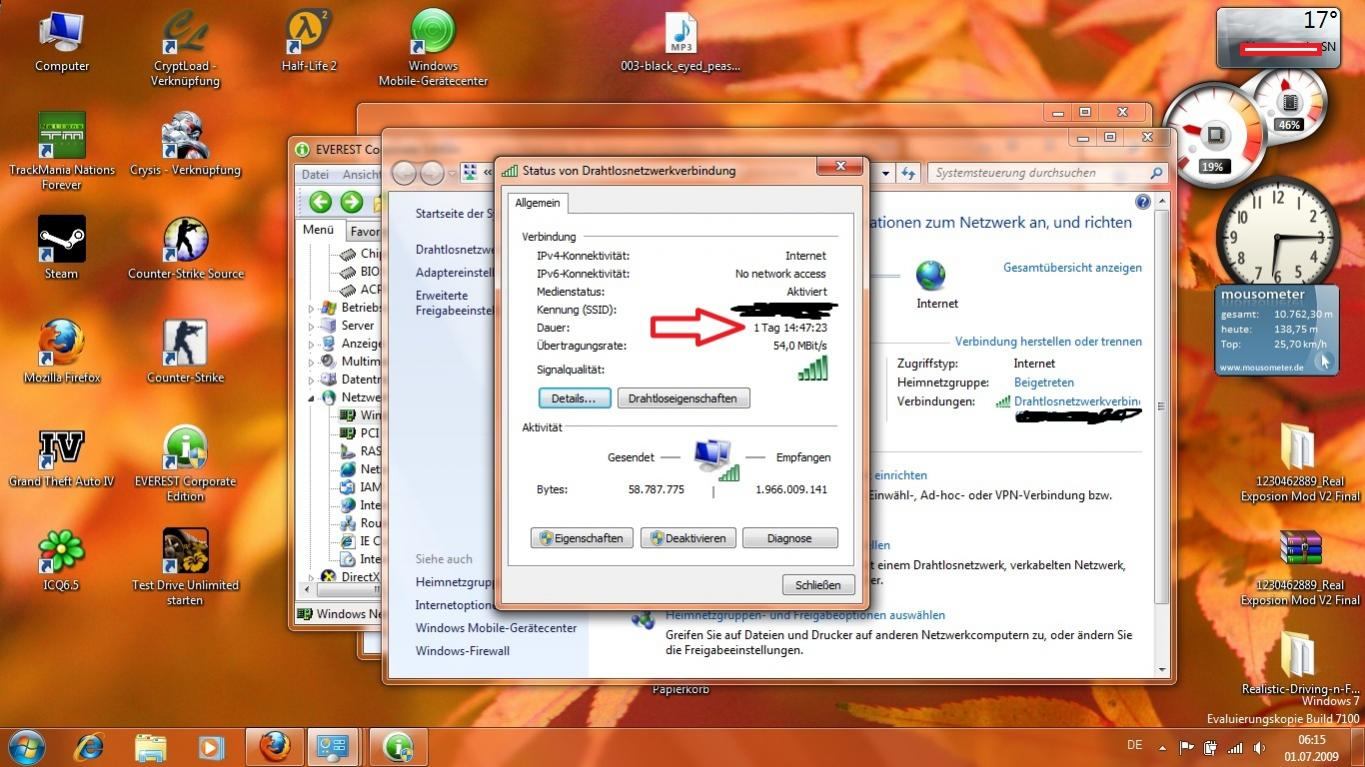The height and width of the screenshot is (767, 1365).
Task: Open the Beigetreten homegroup link
Action: 1044,382
